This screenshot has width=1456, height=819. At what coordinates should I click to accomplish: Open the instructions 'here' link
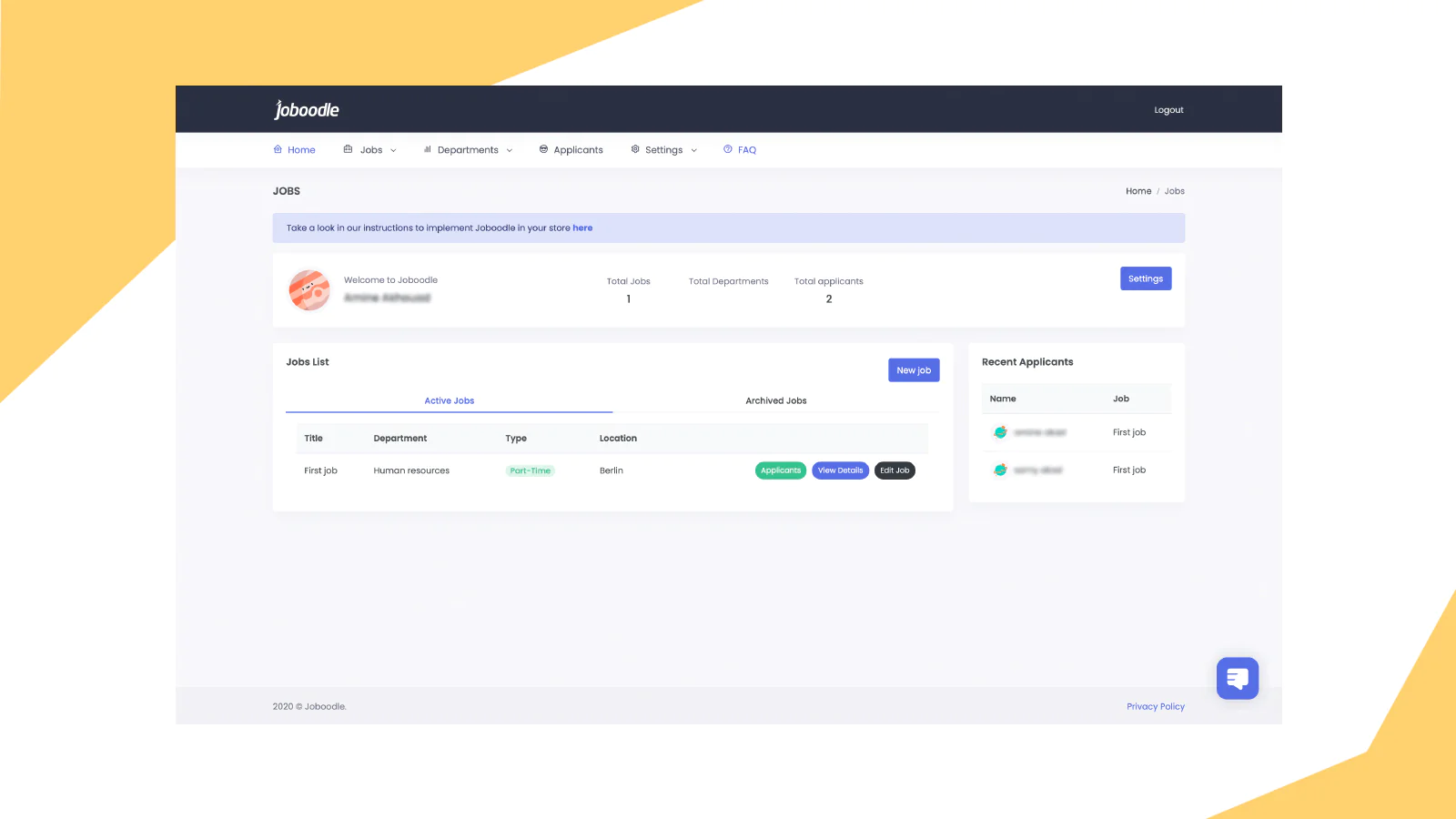(x=582, y=228)
